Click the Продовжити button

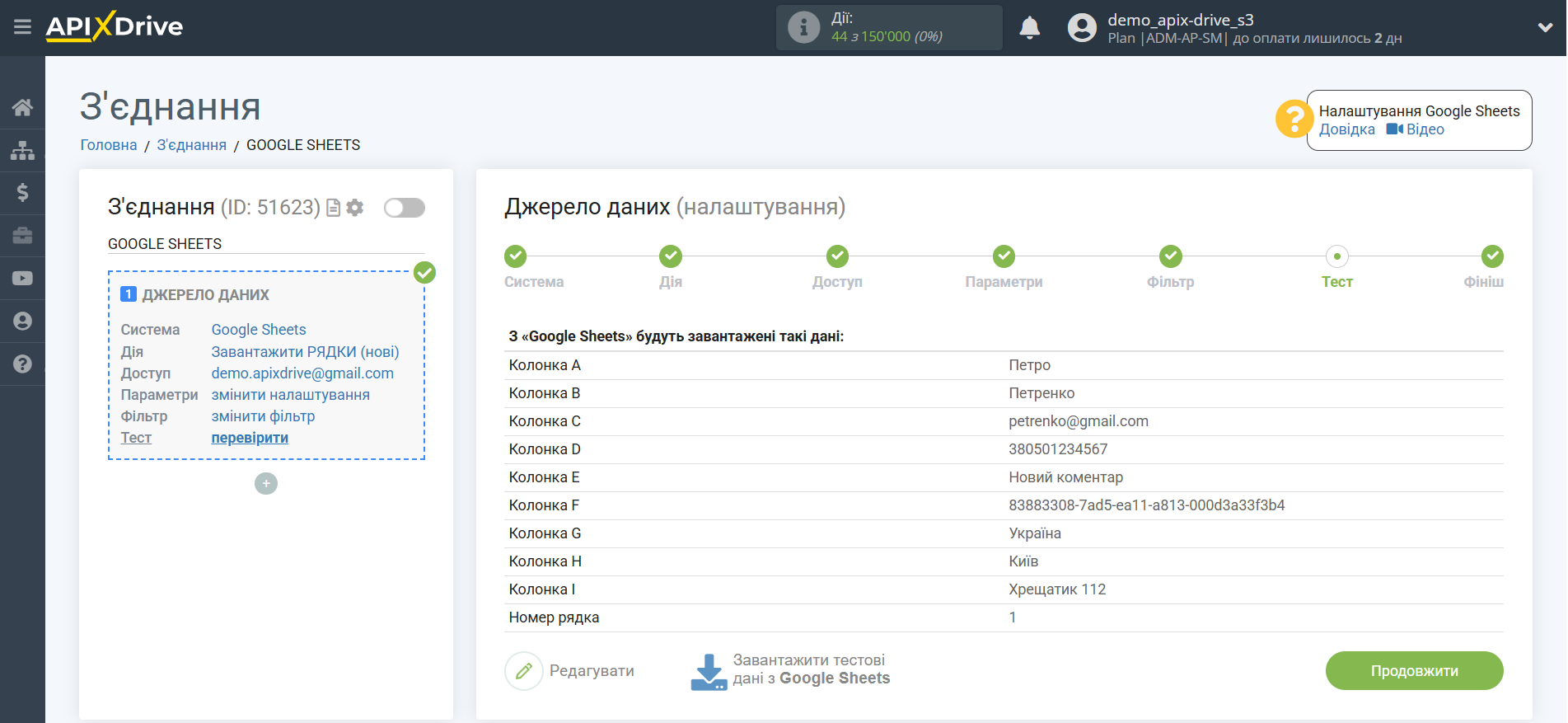point(1414,671)
